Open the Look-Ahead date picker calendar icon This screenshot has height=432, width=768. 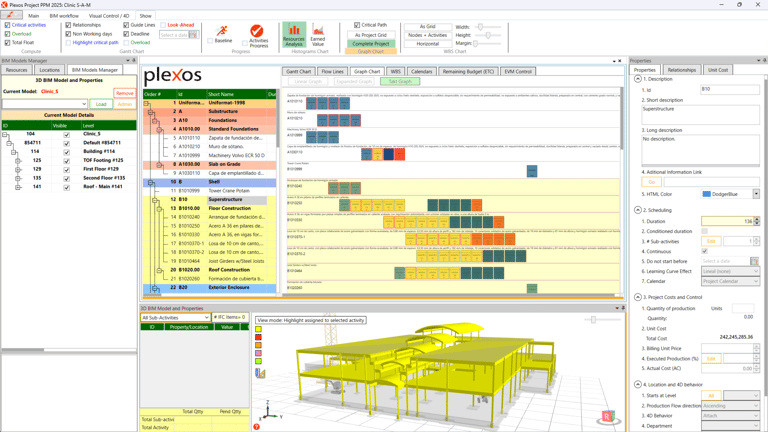click(193, 35)
